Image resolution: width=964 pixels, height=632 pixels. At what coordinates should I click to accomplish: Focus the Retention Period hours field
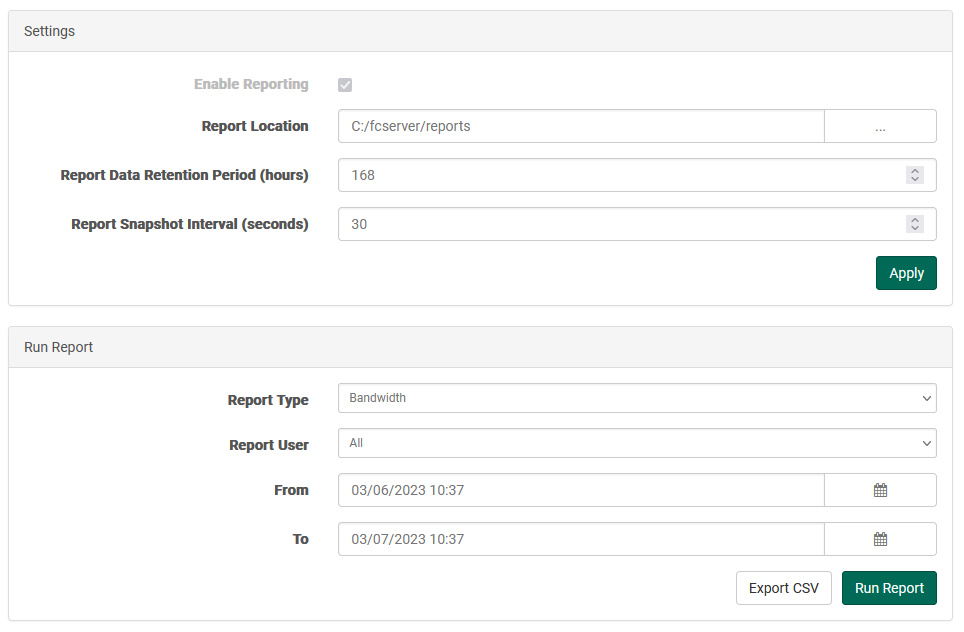tap(637, 175)
